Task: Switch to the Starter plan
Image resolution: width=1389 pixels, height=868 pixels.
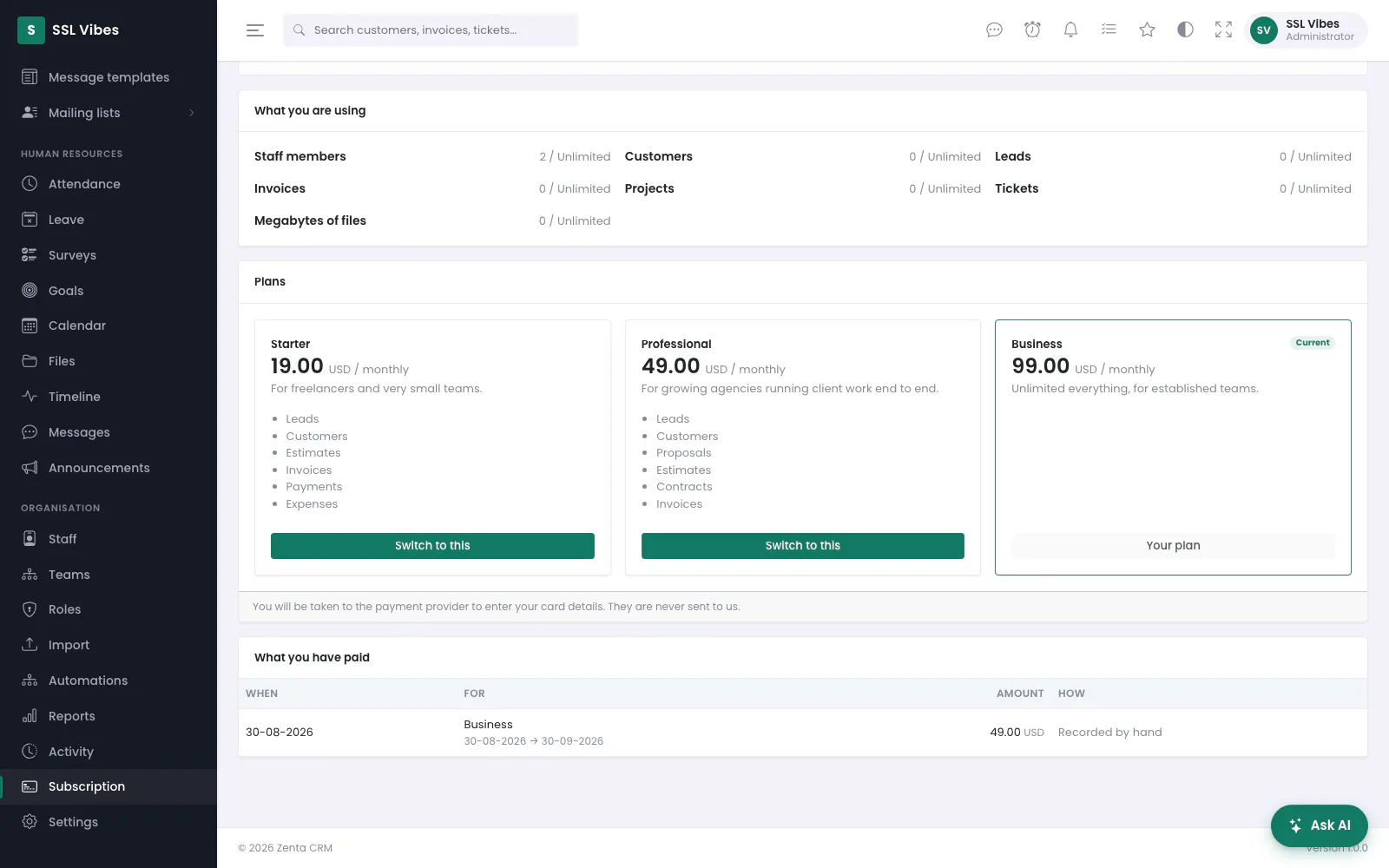Action: click(432, 546)
